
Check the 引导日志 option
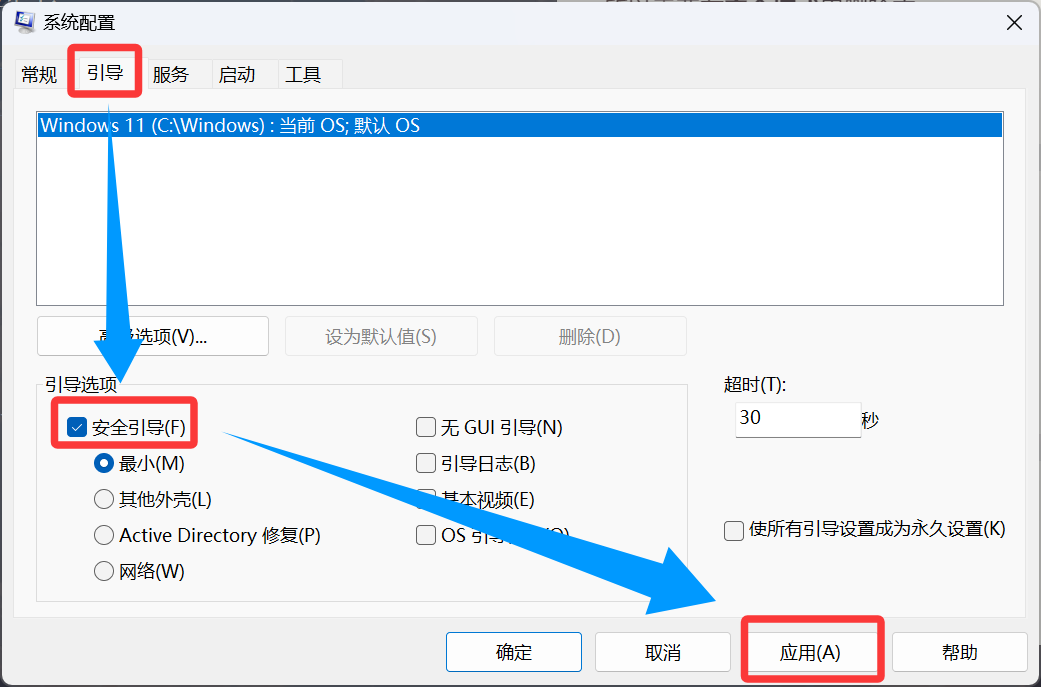click(x=426, y=464)
